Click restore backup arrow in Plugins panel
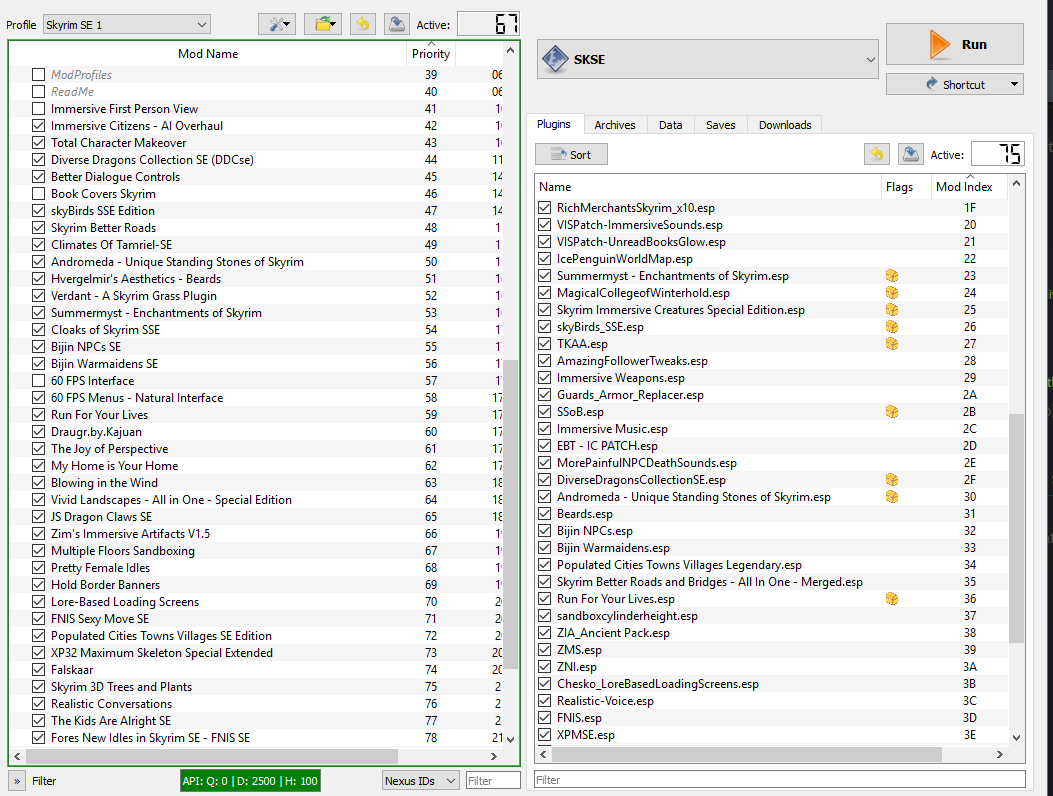Screen dimensions: 1053x796 (x=877, y=154)
